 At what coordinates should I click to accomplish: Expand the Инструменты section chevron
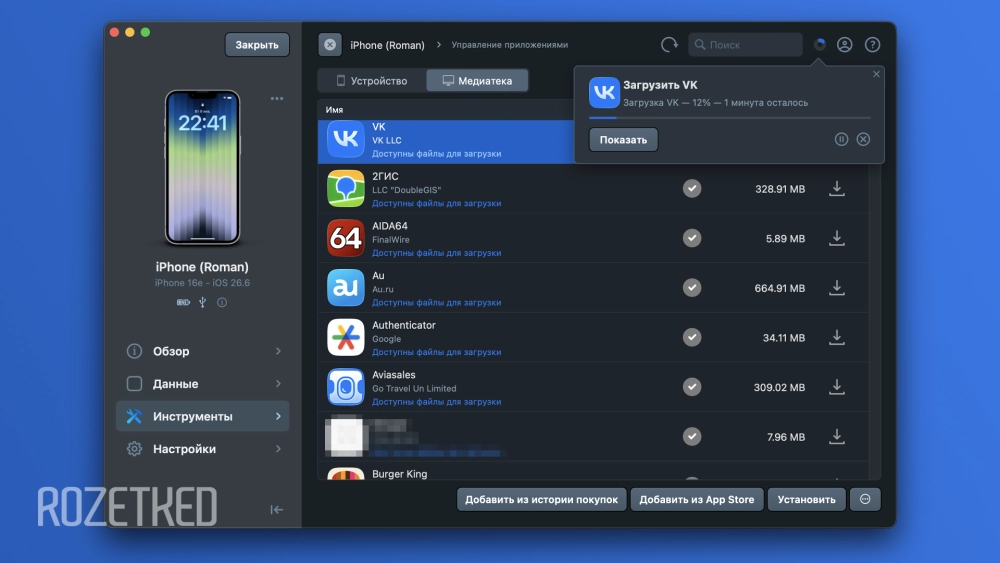[278, 416]
